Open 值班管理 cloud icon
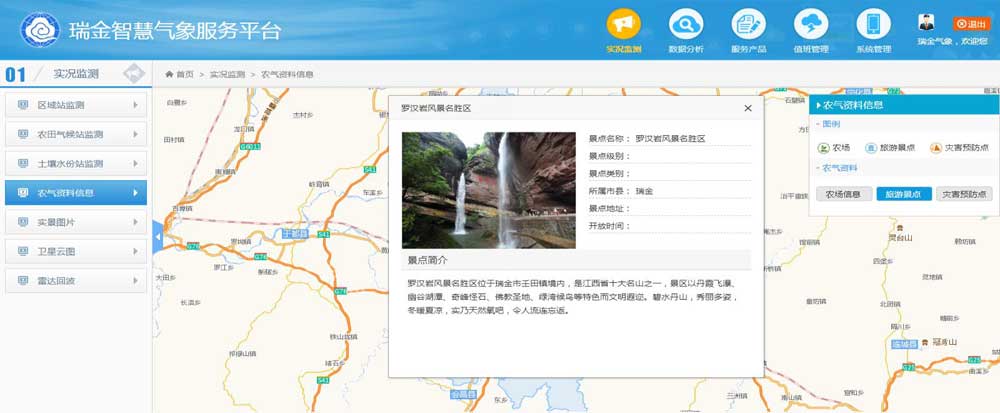Viewport: 1000px width, 413px height. pos(811,24)
